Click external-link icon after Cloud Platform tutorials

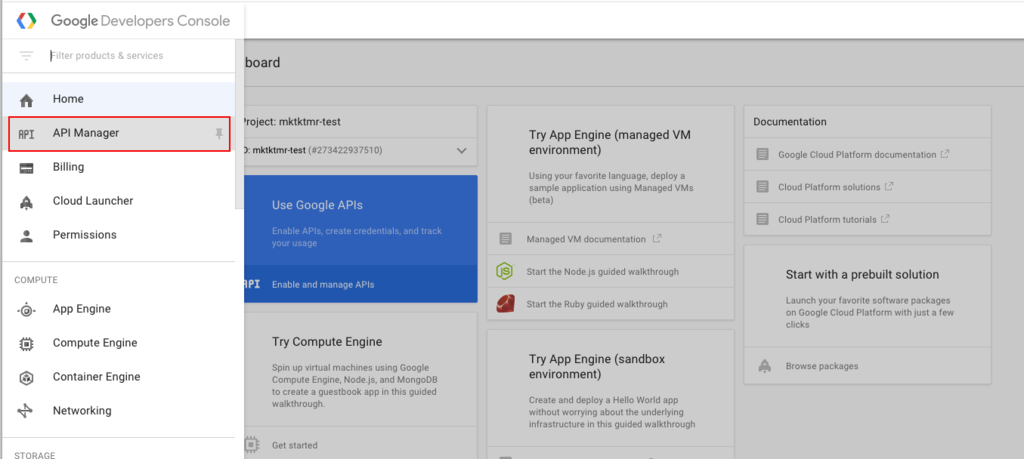(885, 219)
